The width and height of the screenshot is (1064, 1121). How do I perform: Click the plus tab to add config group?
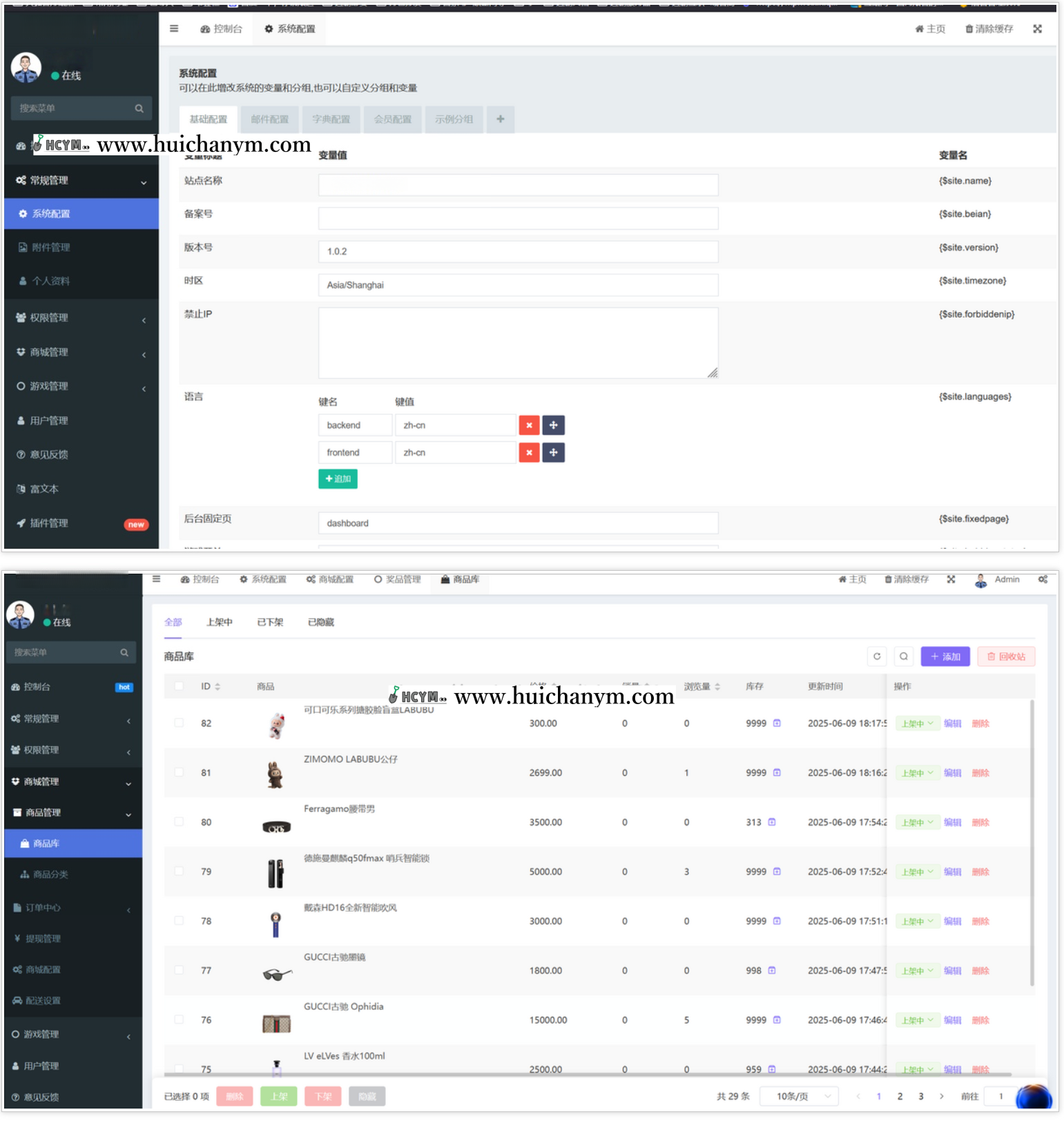click(501, 119)
